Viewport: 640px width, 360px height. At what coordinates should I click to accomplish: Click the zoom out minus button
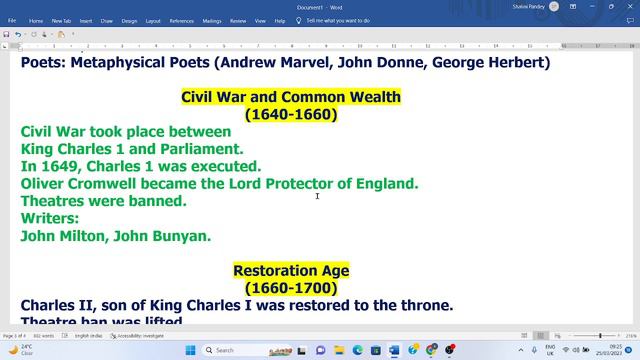point(570,336)
